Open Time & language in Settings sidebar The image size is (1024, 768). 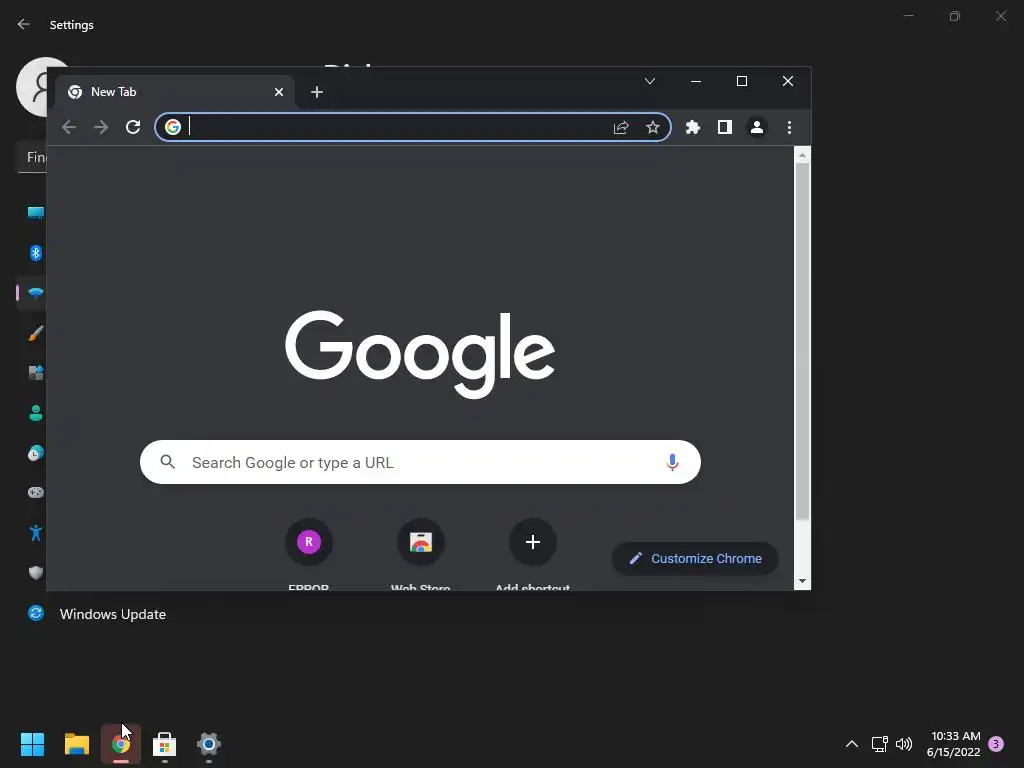click(36, 453)
